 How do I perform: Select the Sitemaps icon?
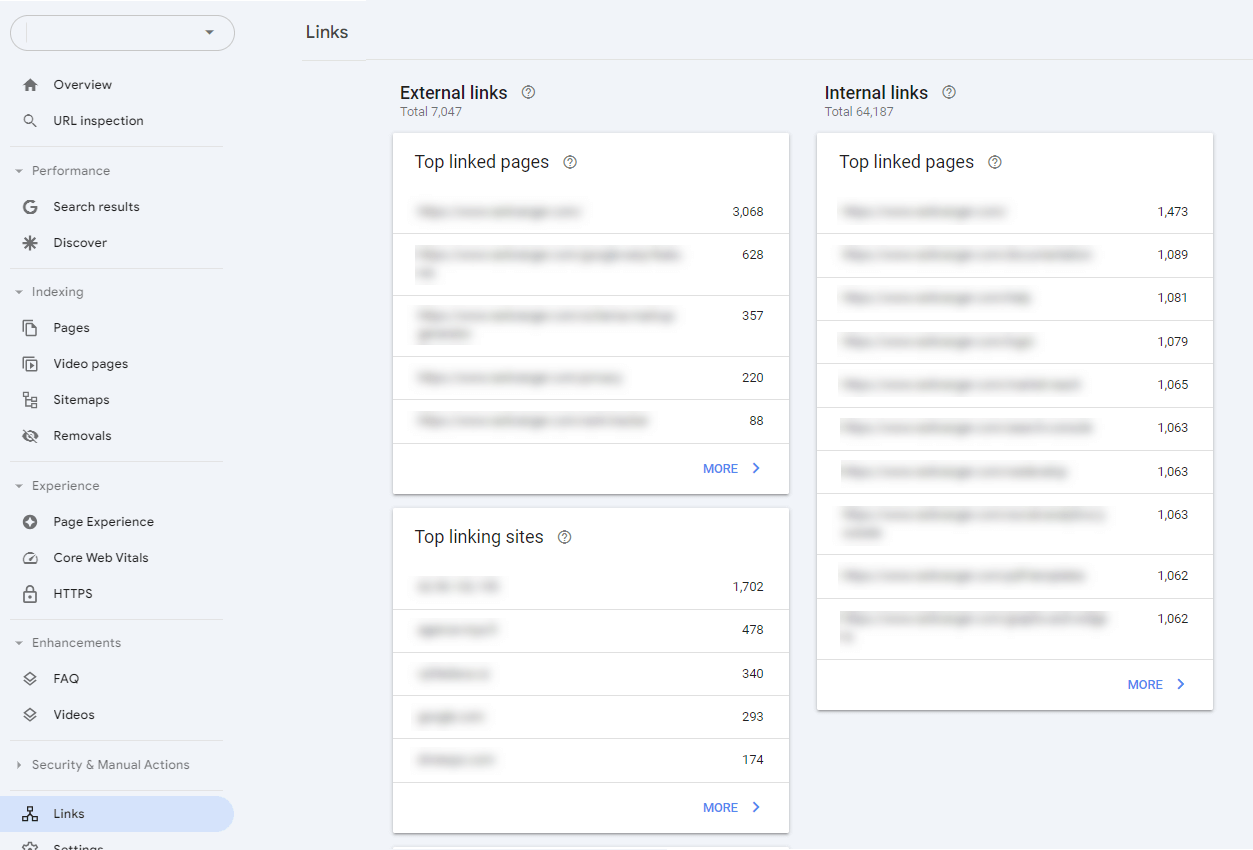pyautogui.click(x=29, y=399)
